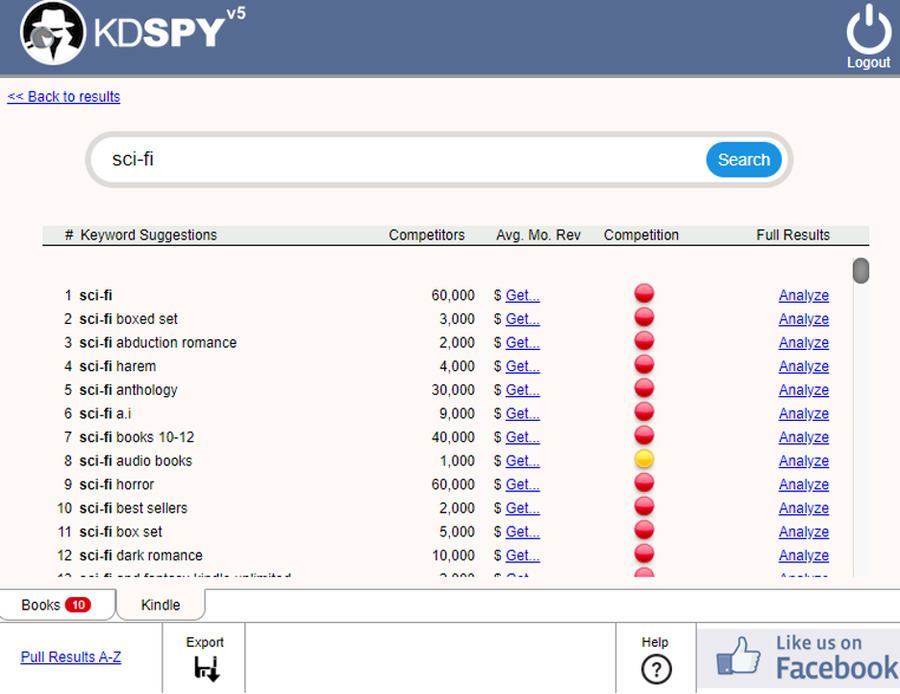900x694 pixels.
Task: Sort by the Competitors column header
Action: [427, 234]
